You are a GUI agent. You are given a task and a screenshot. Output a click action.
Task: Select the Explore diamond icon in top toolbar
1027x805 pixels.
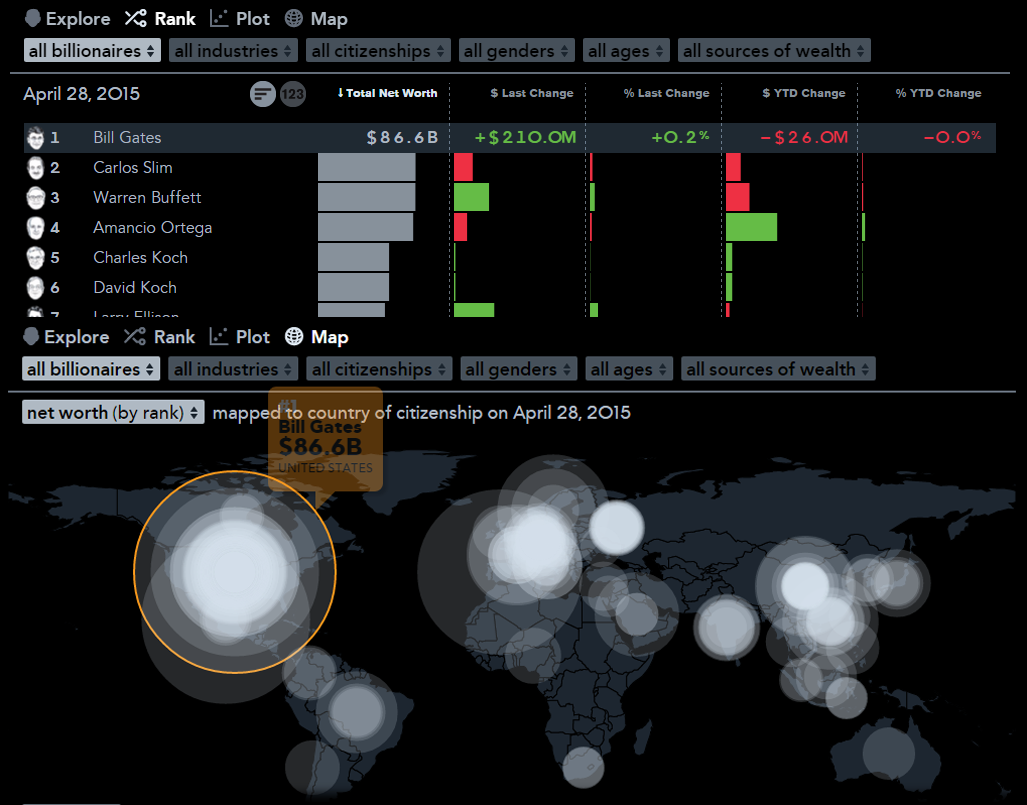34,18
